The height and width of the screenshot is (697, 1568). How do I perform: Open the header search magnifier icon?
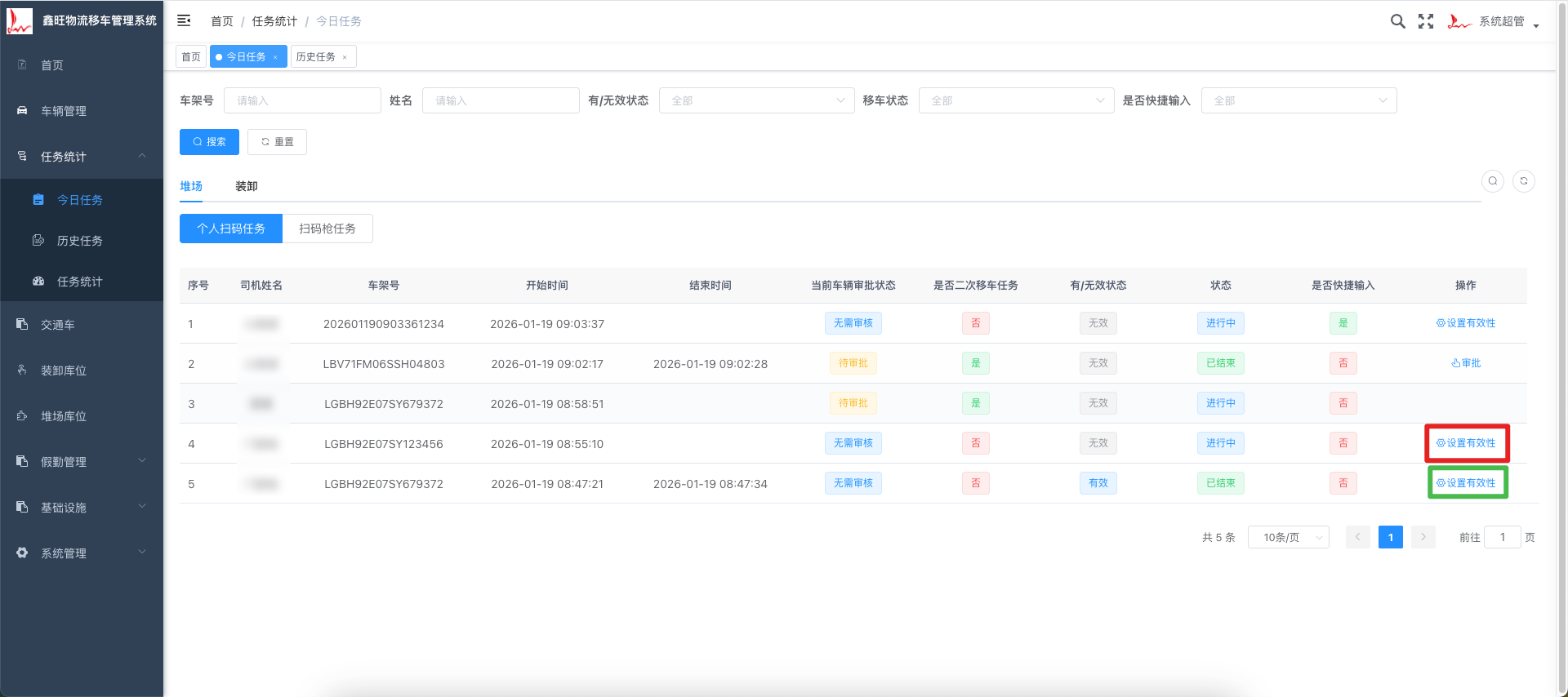(1398, 21)
